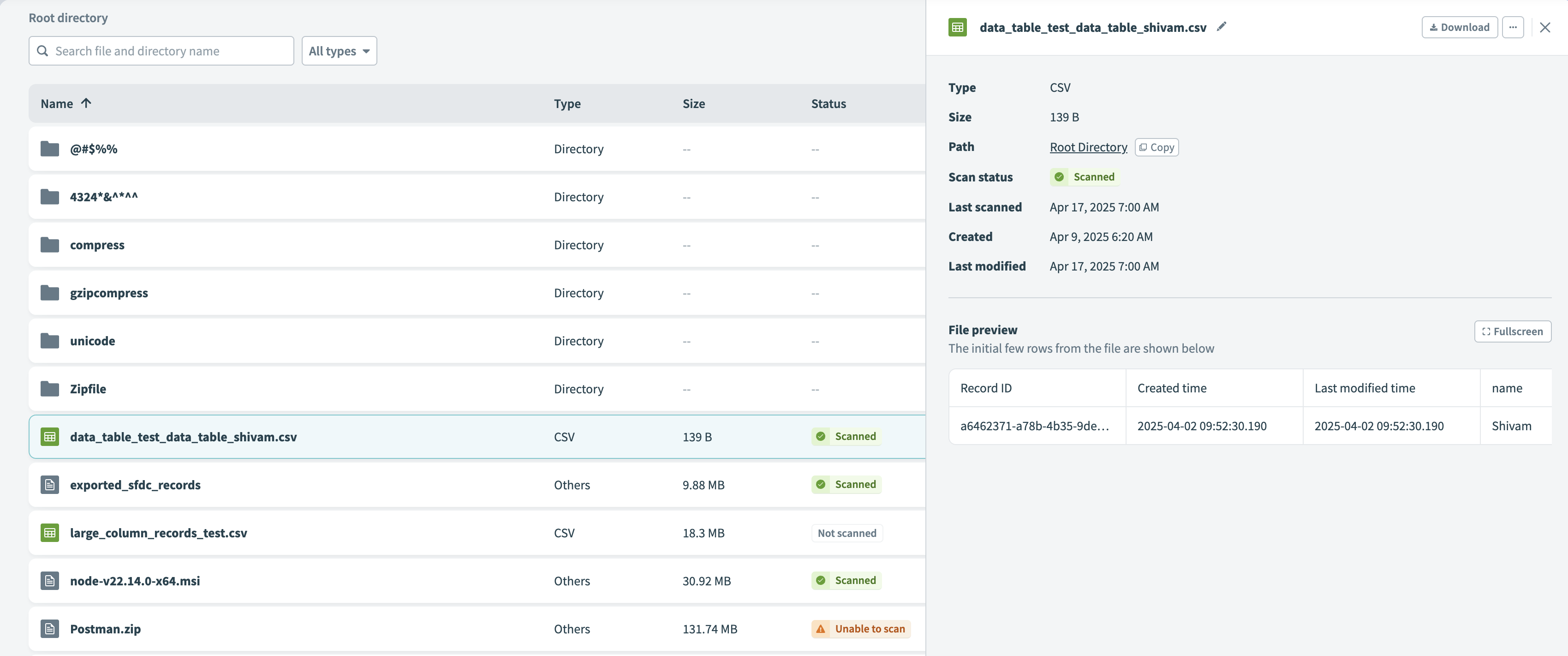Click the green Scanned status icon for node-v22.14.0-x64.msi
This screenshot has height=656, width=1568.
point(821,580)
